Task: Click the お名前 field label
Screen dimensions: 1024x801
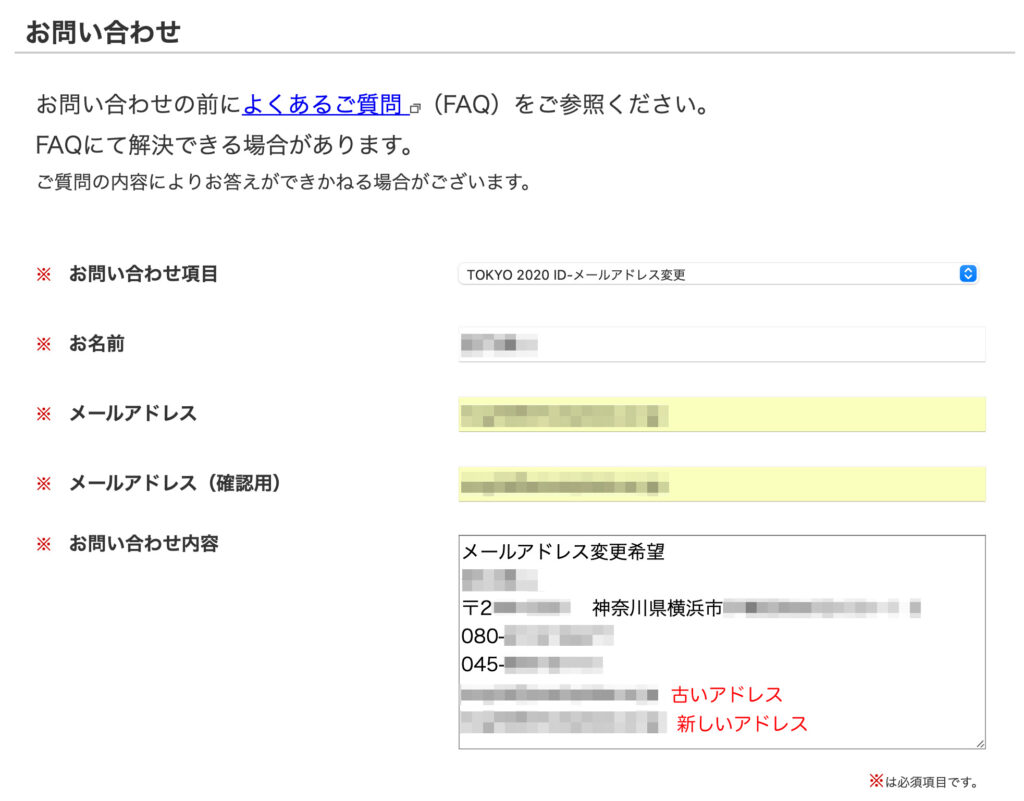Action: click(x=97, y=344)
